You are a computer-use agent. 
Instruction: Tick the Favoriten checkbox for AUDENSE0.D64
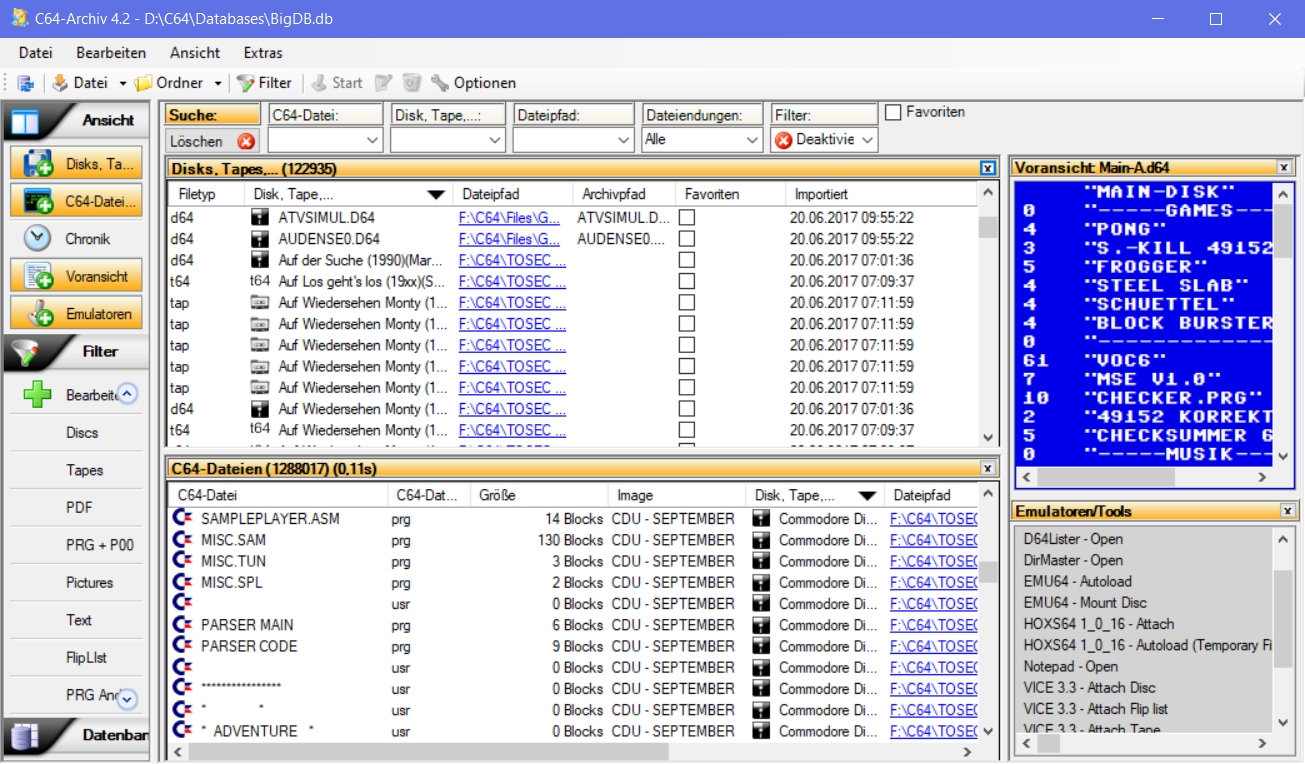[x=687, y=239]
